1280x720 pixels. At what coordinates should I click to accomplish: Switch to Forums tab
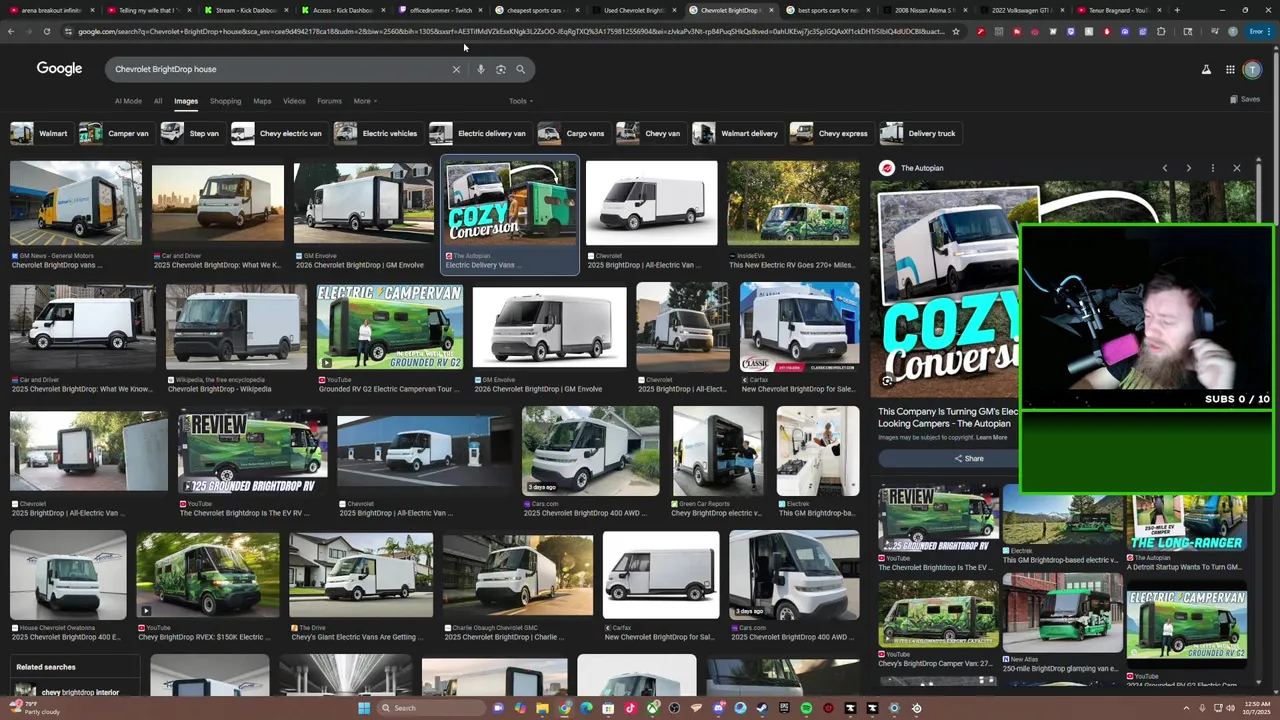point(329,101)
